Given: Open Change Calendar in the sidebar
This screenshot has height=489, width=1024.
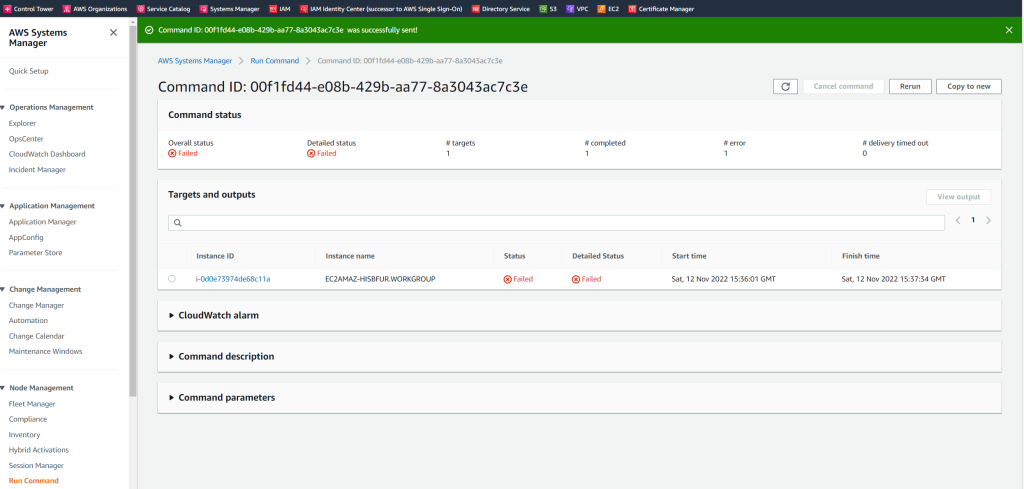Looking at the screenshot, I should [37, 336].
